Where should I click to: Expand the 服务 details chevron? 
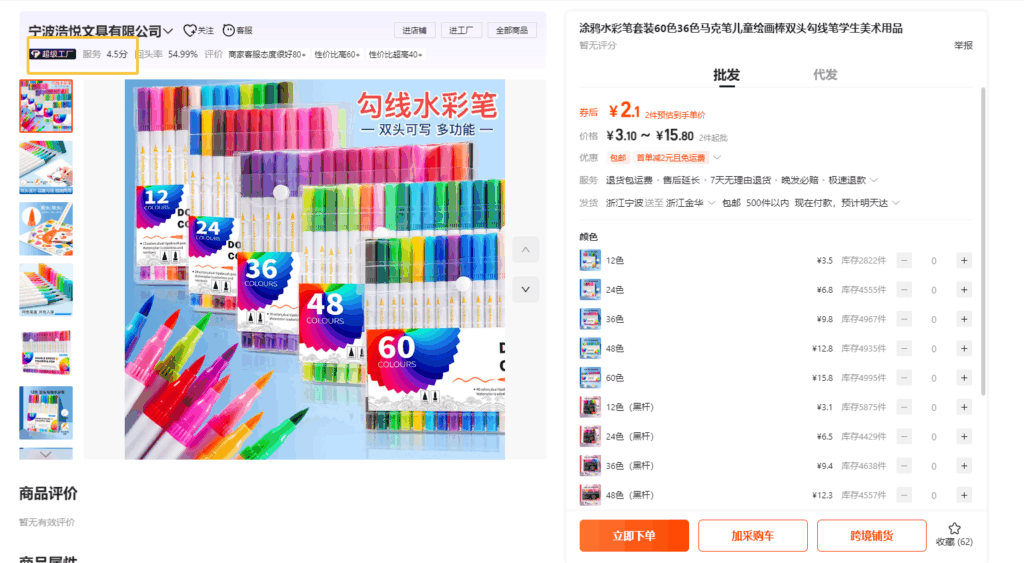(x=874, y=180)
